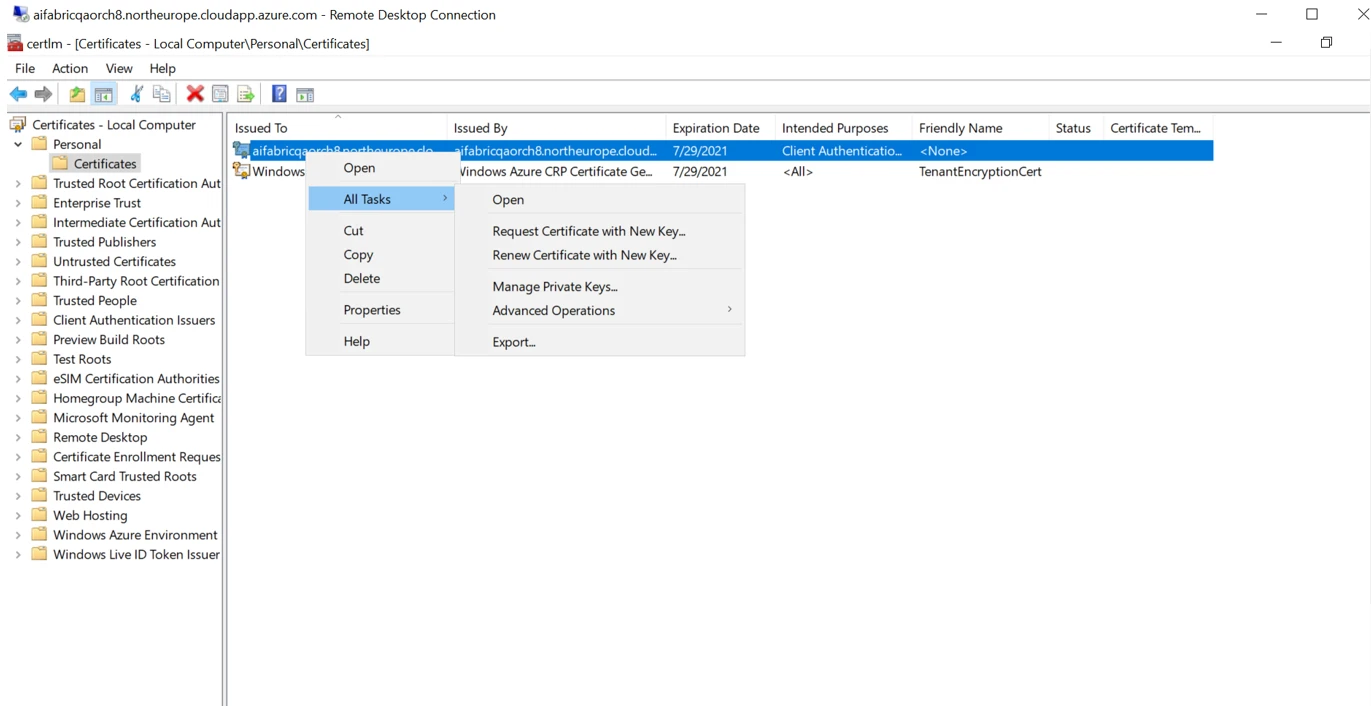
Task: Select Microsoft Monitoring Agent in tree
Action: (x=134, y=418)
